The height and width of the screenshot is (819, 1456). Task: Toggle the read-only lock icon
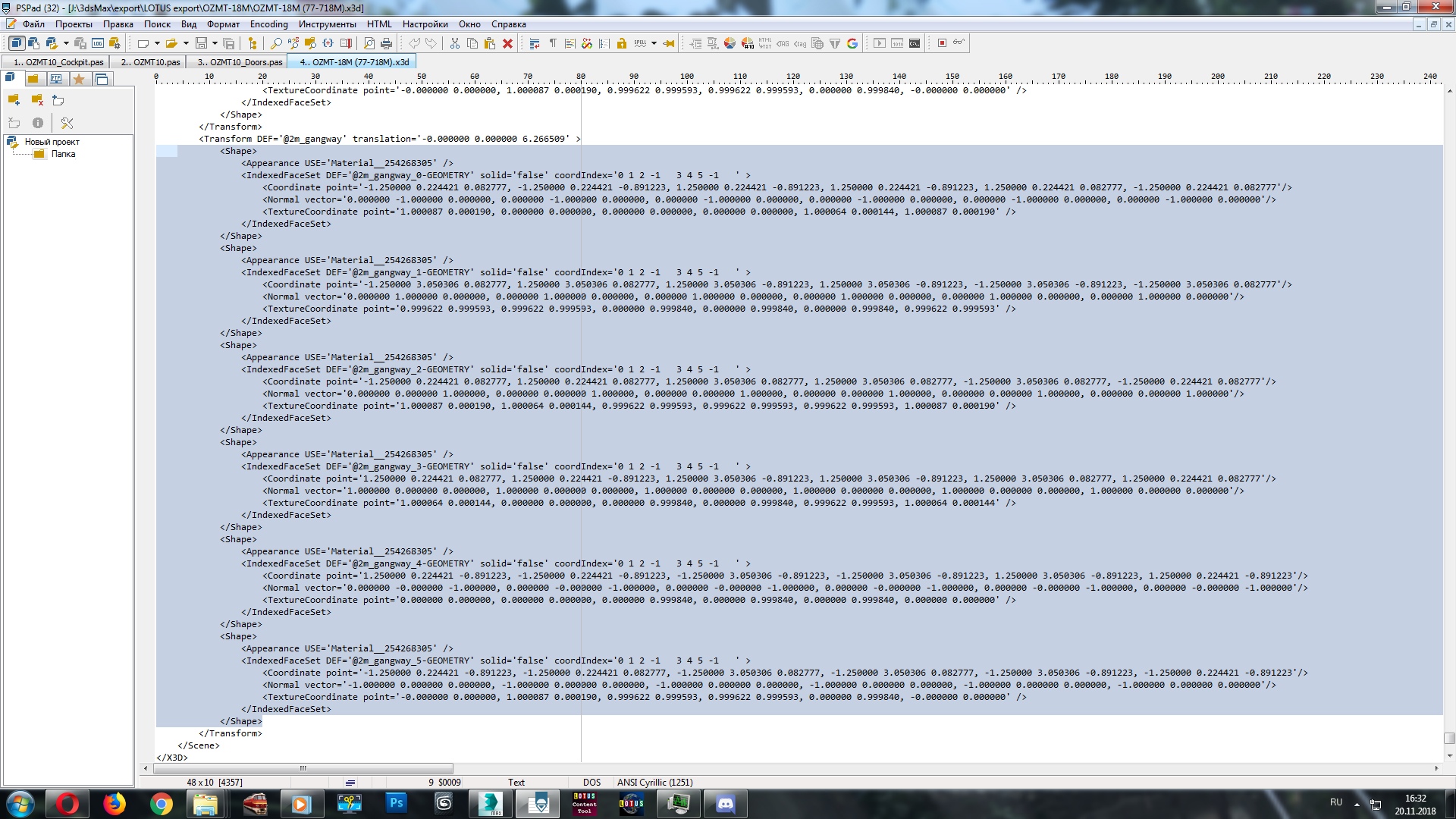click(x=621, y=43)
